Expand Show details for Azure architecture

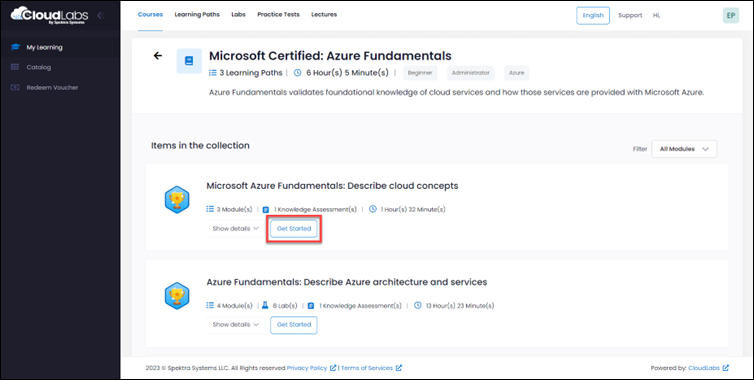click(x=235, y=325)
